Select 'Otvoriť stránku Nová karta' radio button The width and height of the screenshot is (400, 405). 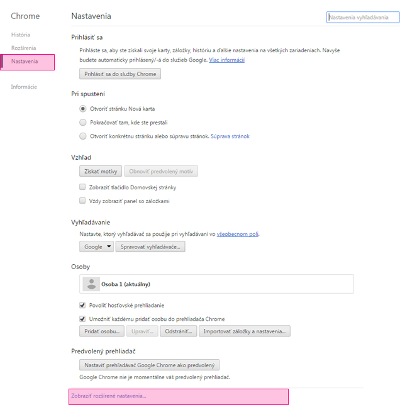tap(83, 109)
